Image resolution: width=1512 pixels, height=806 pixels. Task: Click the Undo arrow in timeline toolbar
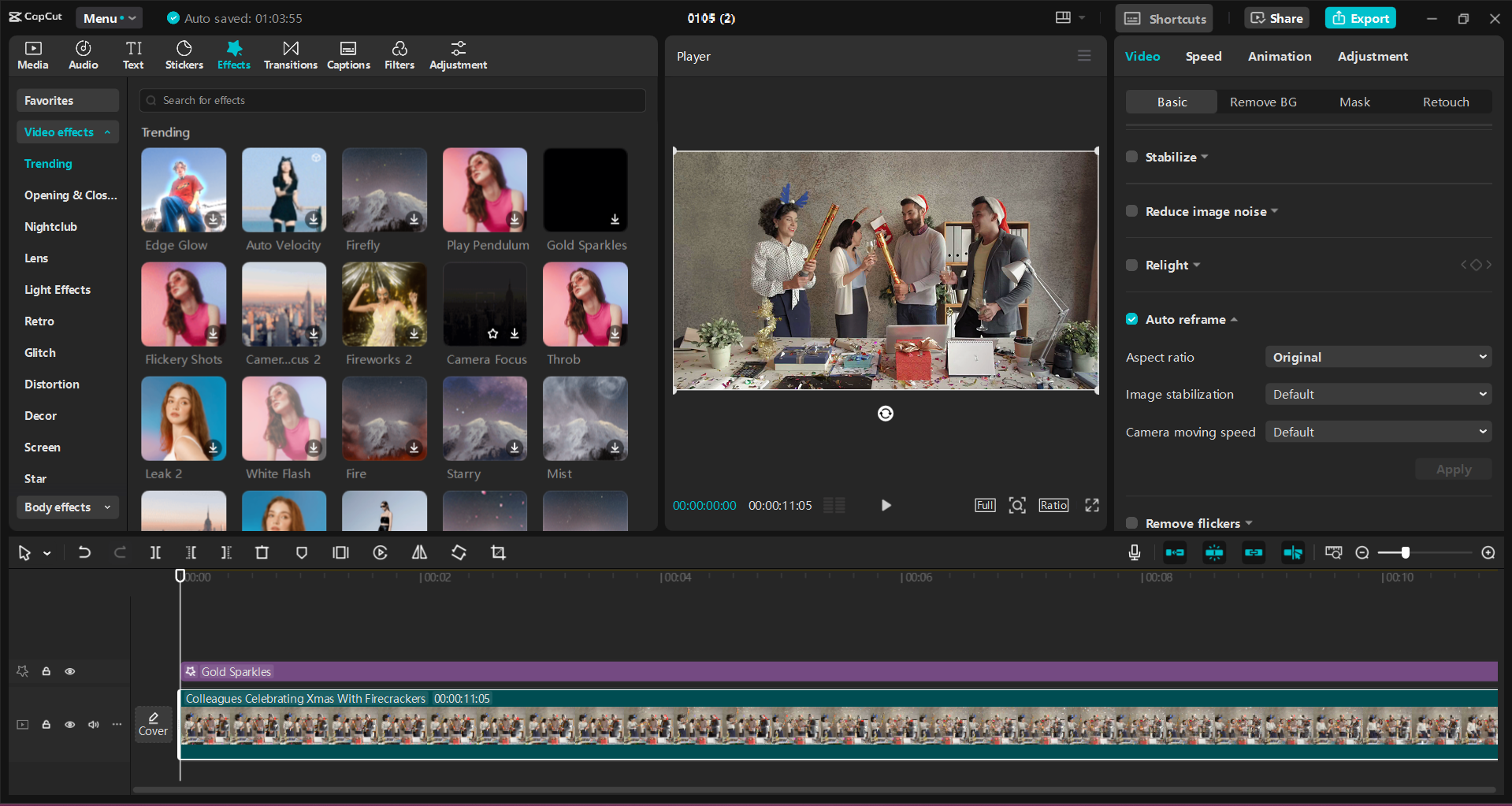(84, 552)
